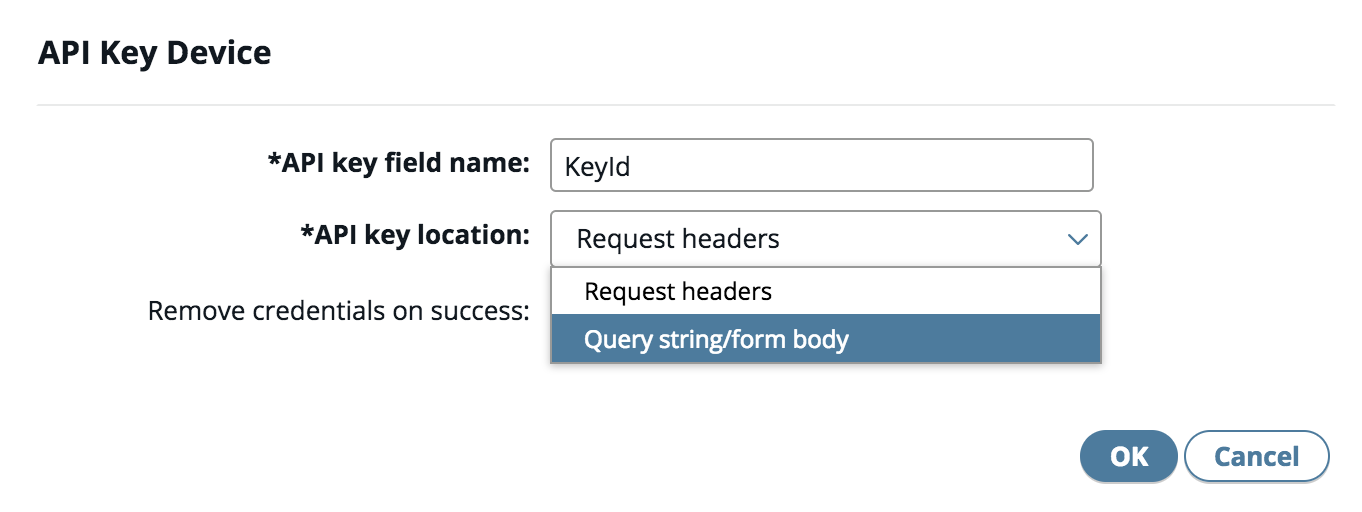Click the outlined Cancel button

click(x=1256, y=457)
